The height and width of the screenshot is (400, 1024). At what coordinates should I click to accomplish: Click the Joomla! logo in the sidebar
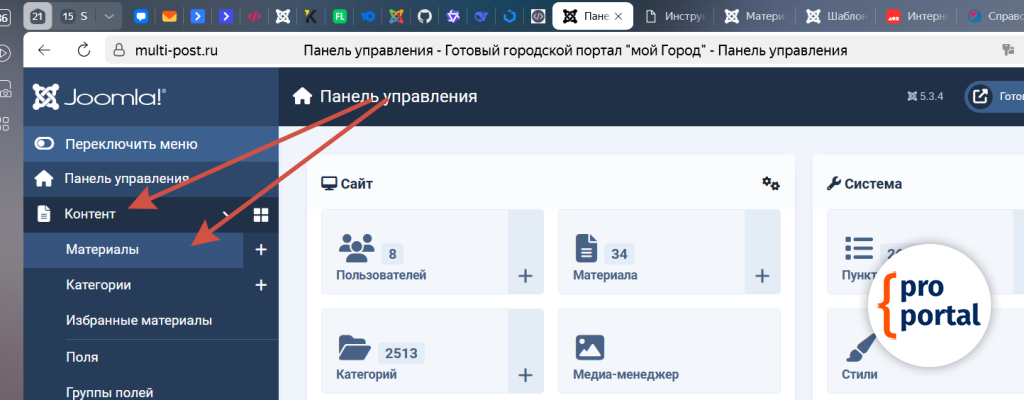pyautogui.click(x=100, y=97)
